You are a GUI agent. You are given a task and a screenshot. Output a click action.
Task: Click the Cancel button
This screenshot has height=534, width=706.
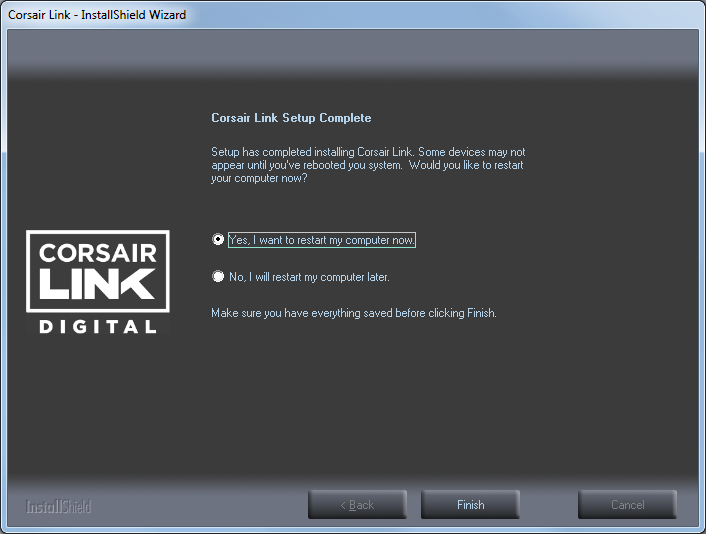click(628, 505)
